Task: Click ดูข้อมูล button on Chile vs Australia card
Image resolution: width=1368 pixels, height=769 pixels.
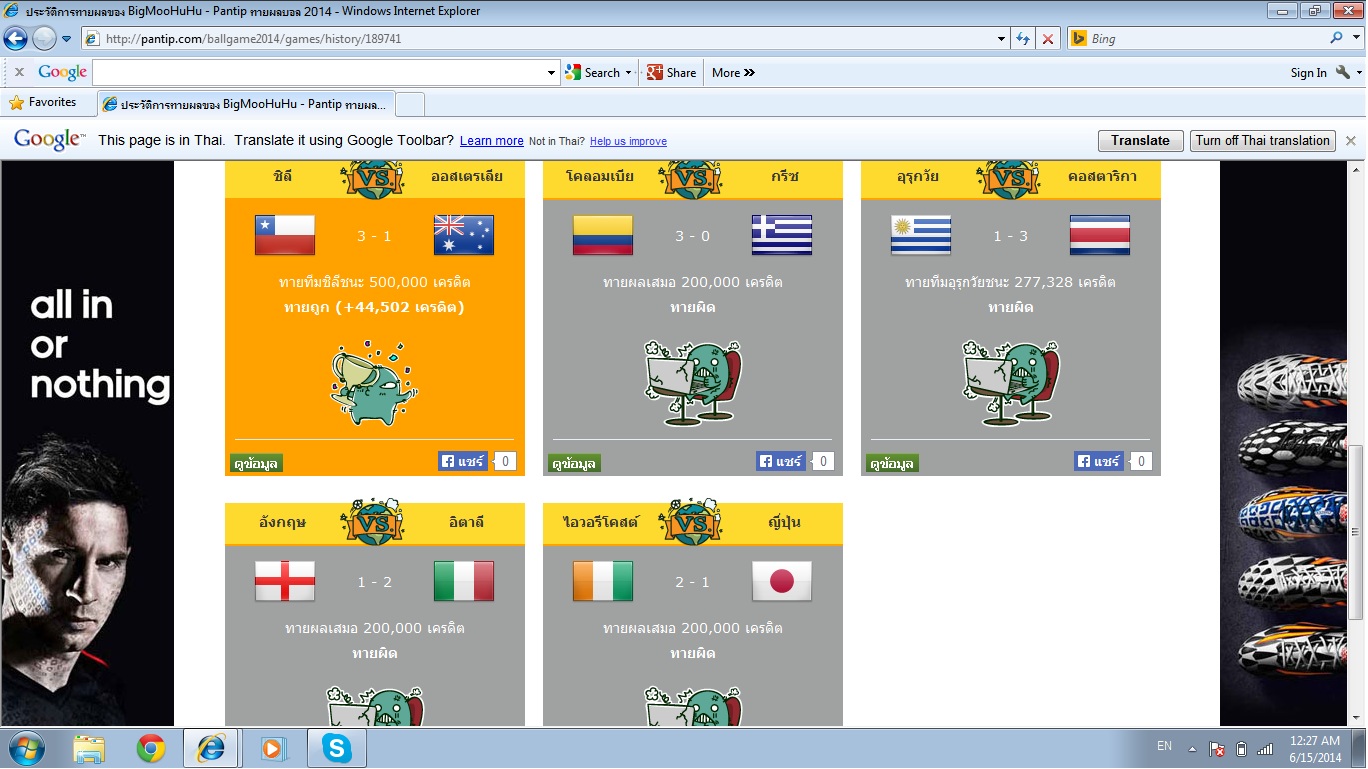Action: [x=257, y=464]
